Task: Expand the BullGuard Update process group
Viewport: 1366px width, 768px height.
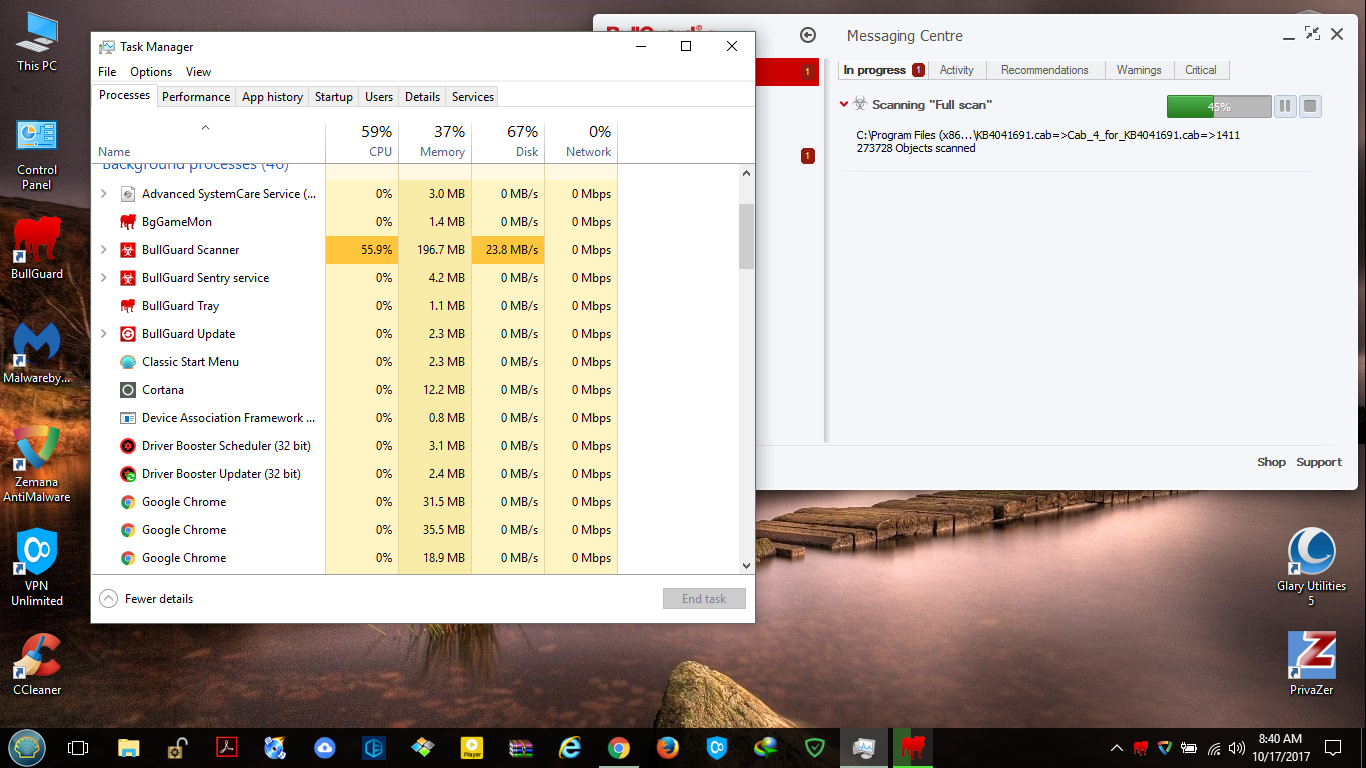Action: (104, 334)
